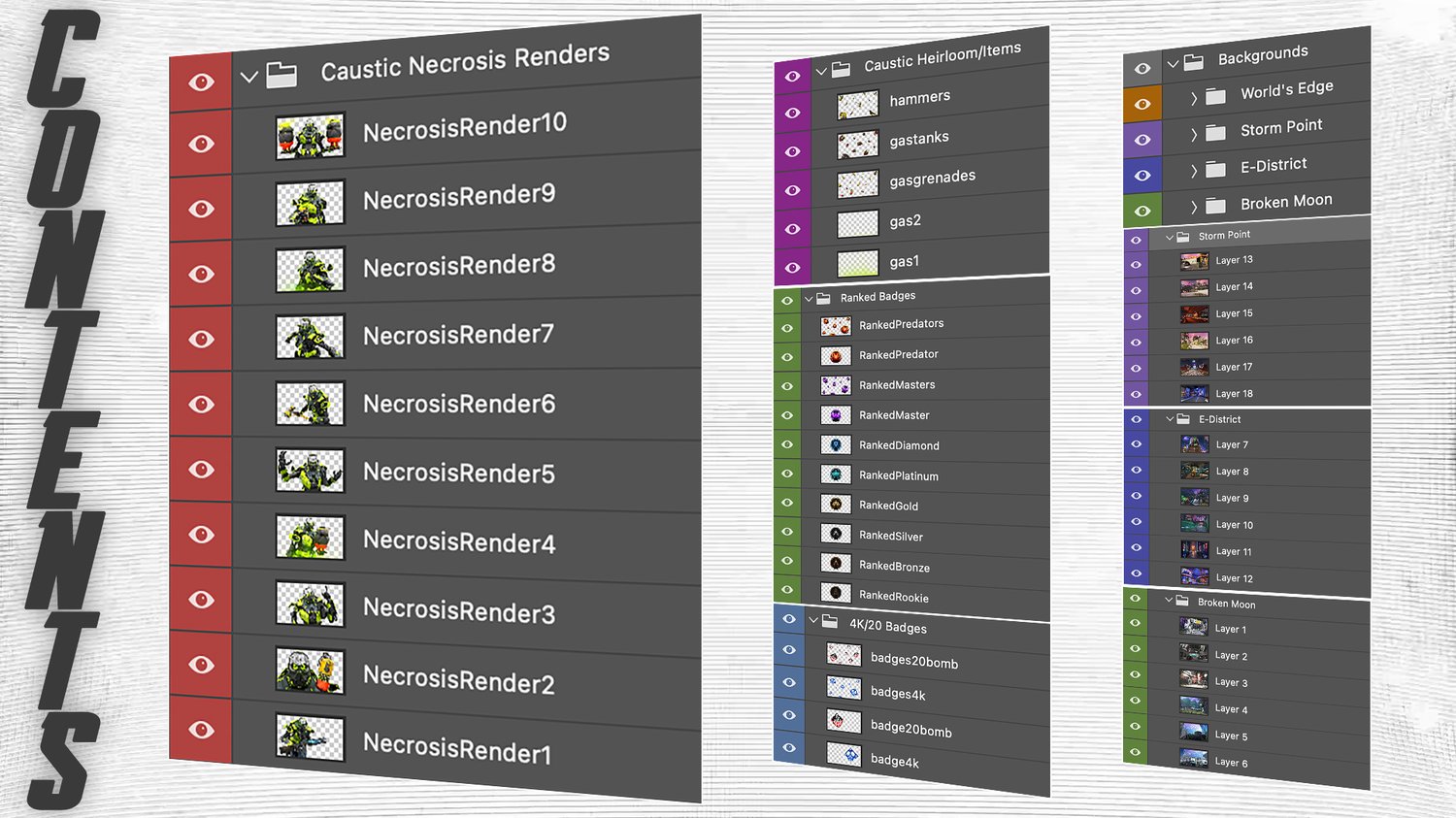This screenshot has width=1456, height=818.
Task: Select the Layer 16 thumbnail
Action: tap(1194, 341)
